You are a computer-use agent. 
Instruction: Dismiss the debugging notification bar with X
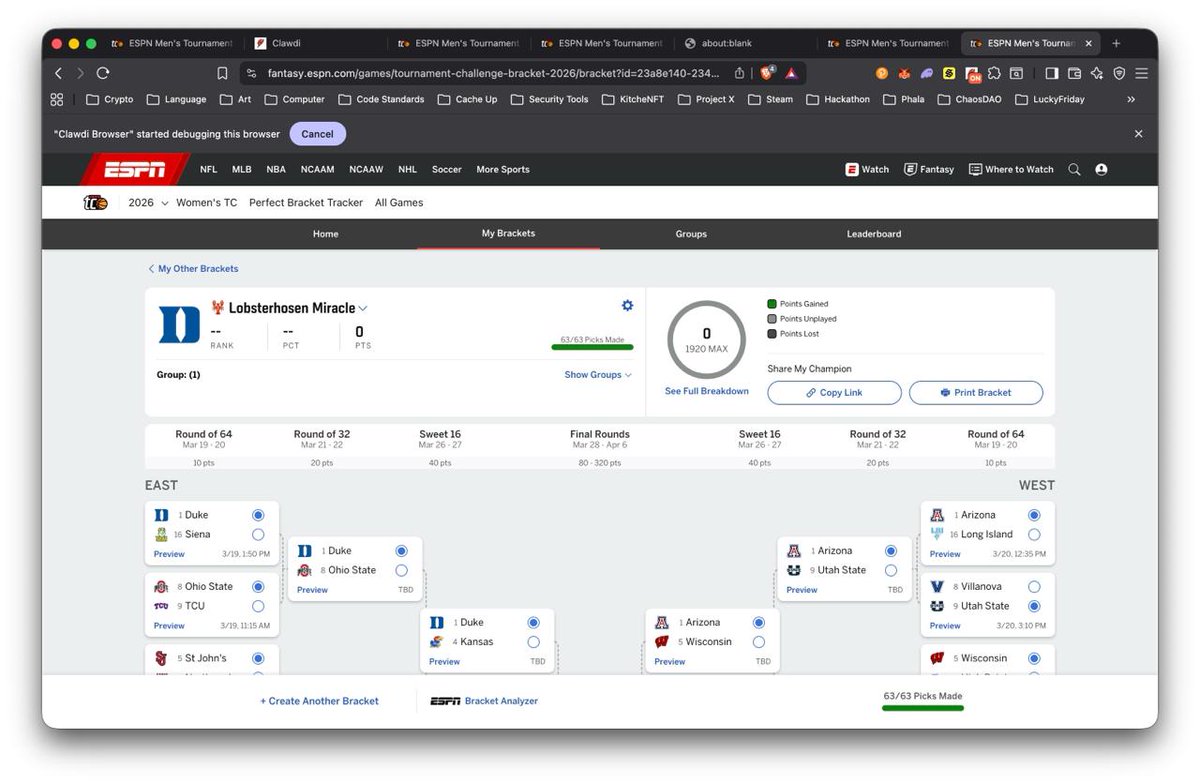pos(1138,133)
